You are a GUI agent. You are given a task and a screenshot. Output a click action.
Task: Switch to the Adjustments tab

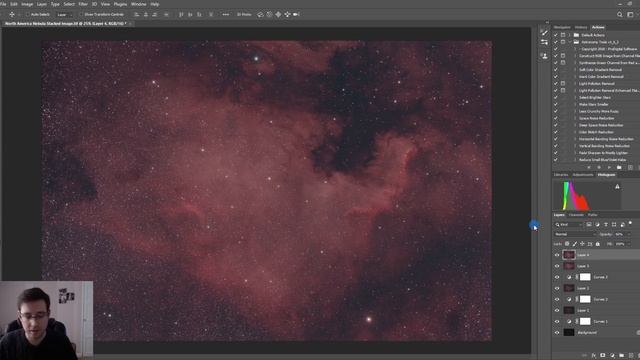coord(583,175)
